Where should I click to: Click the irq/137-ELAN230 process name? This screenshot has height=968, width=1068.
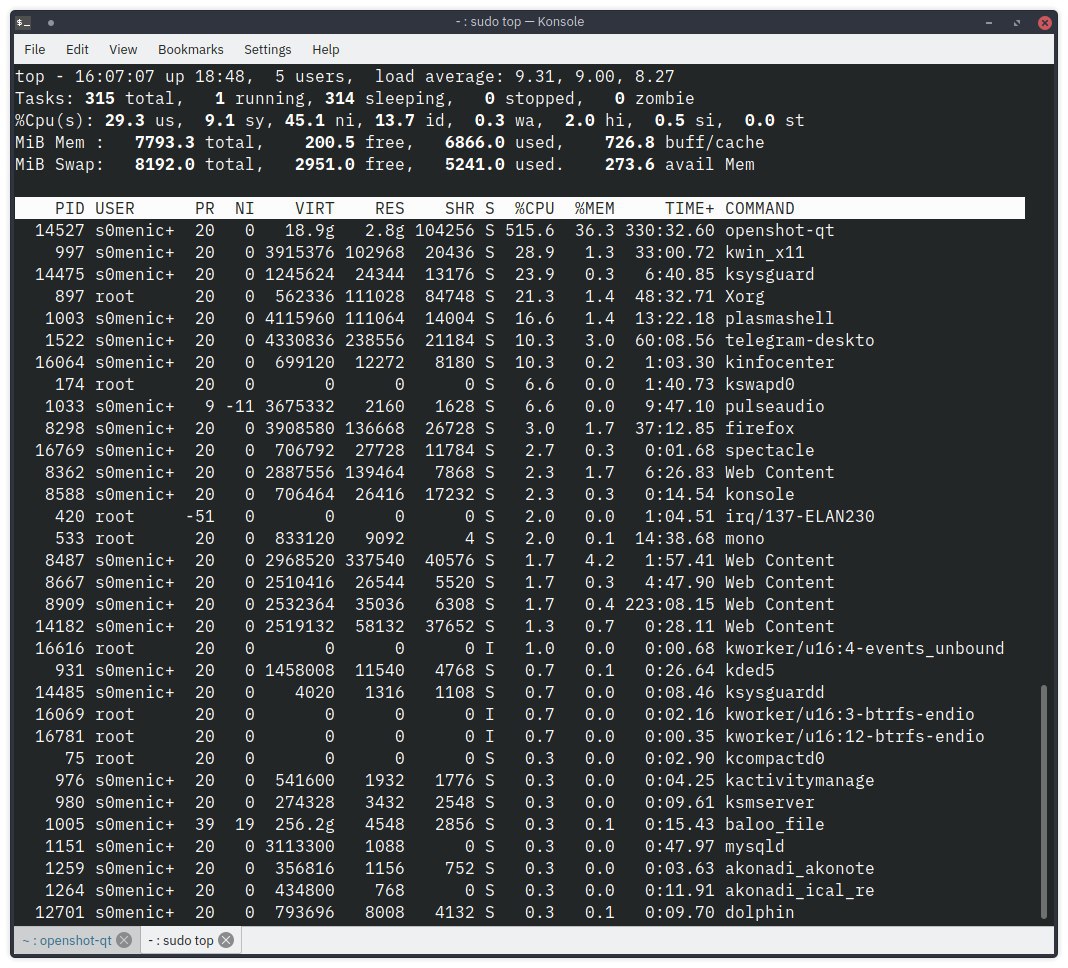point(800,516)
